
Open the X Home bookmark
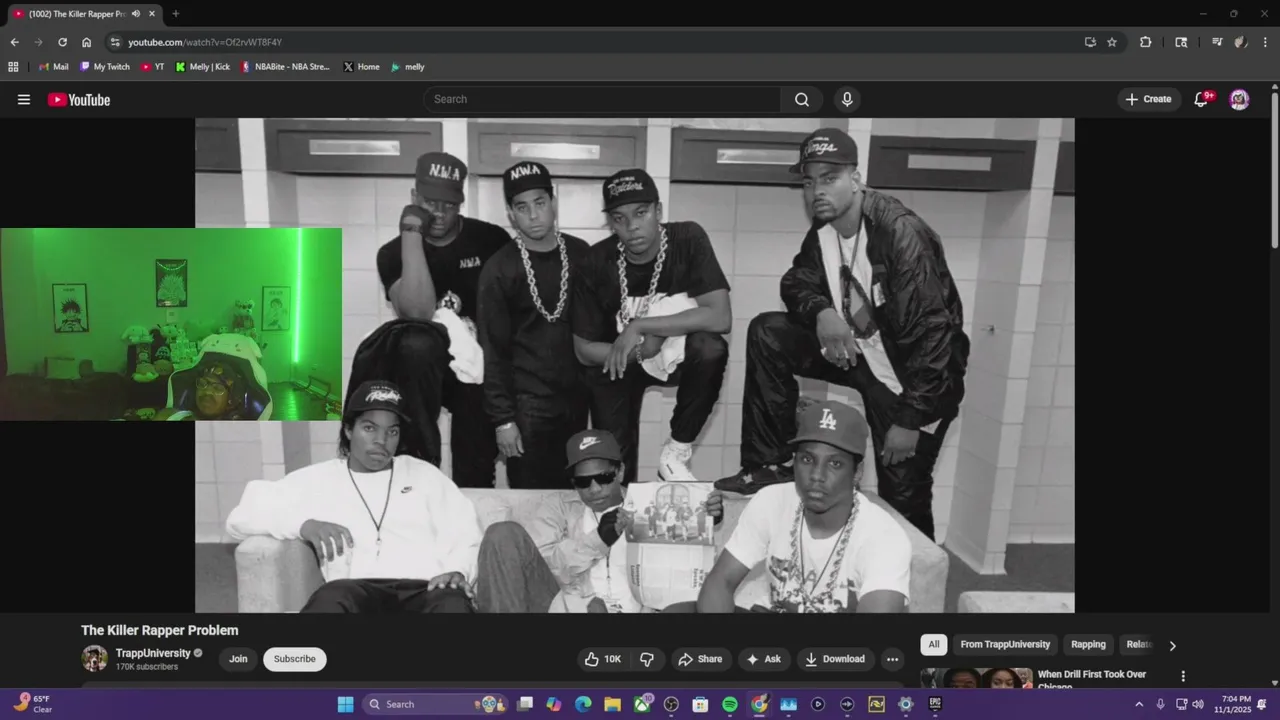point(361,67)
